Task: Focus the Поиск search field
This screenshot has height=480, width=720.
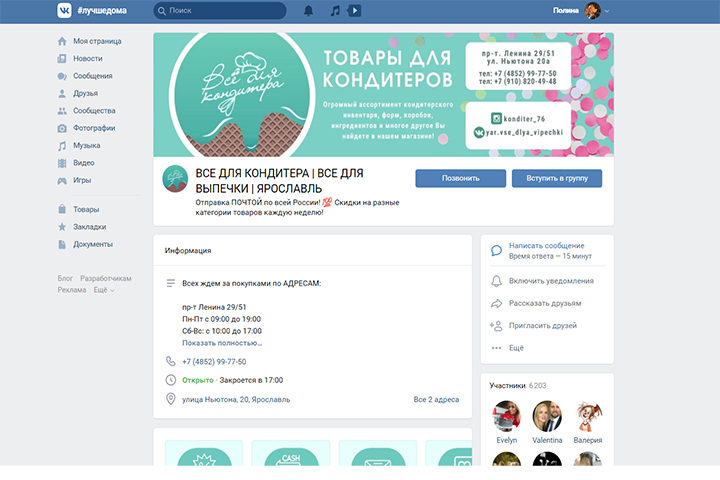Action: point(220,11)
